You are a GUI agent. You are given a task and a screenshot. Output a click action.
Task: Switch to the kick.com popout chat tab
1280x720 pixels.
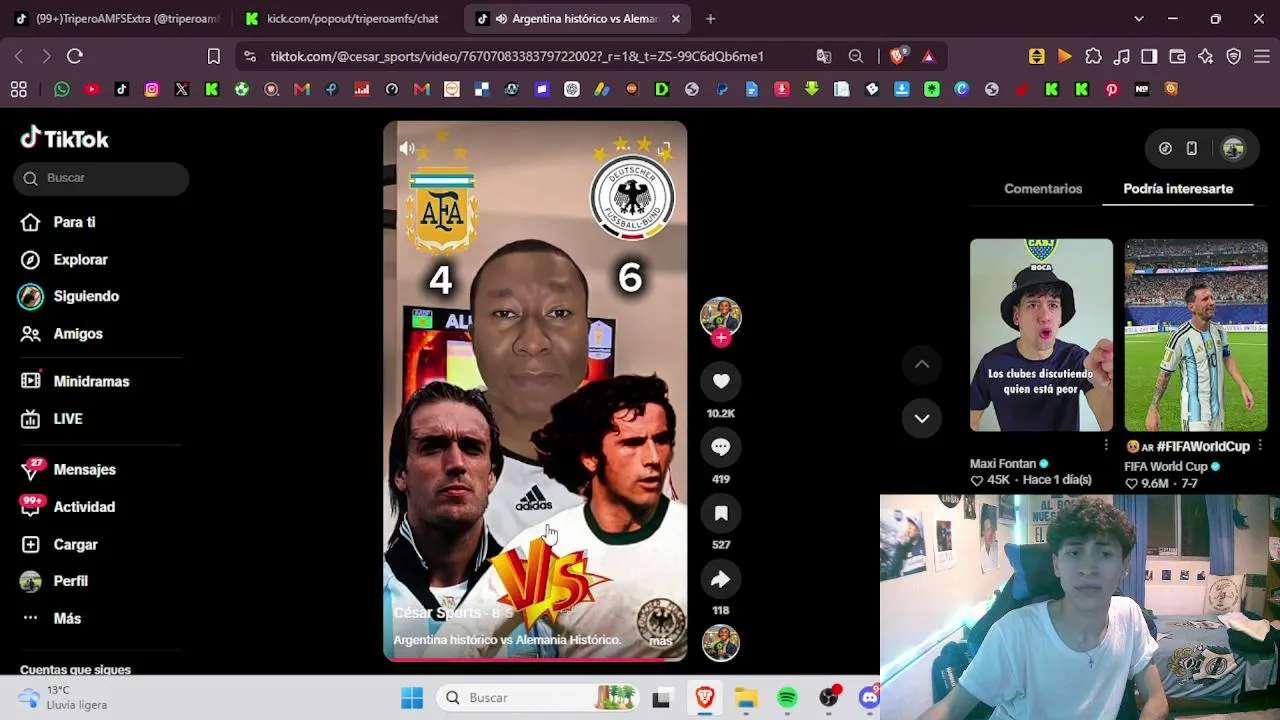[347, 19]
